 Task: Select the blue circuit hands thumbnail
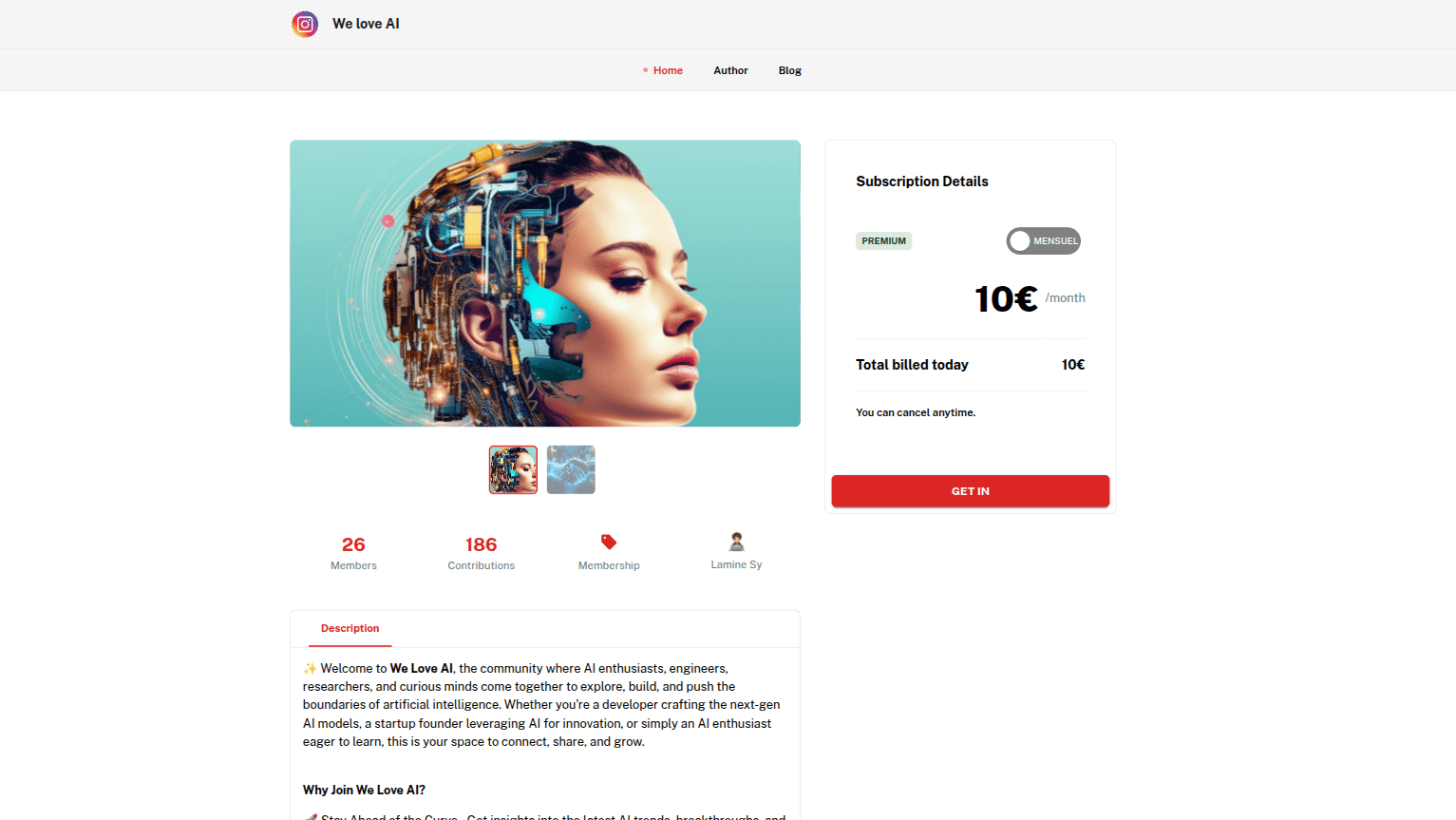tap(571, 469)
